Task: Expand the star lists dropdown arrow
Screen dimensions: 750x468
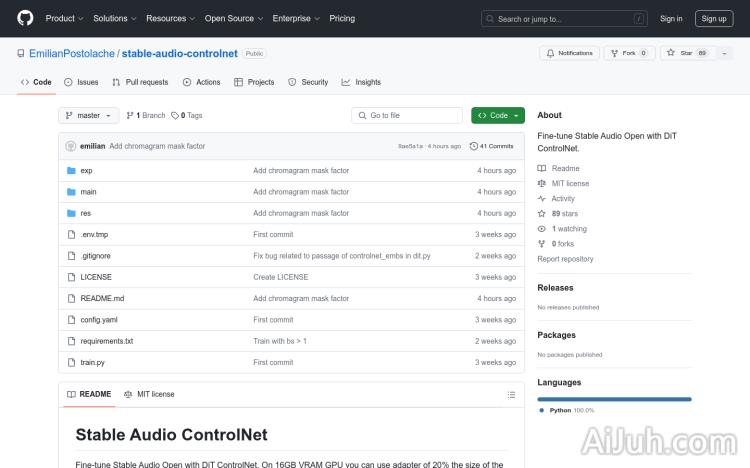Action: [x=724, y=53]
